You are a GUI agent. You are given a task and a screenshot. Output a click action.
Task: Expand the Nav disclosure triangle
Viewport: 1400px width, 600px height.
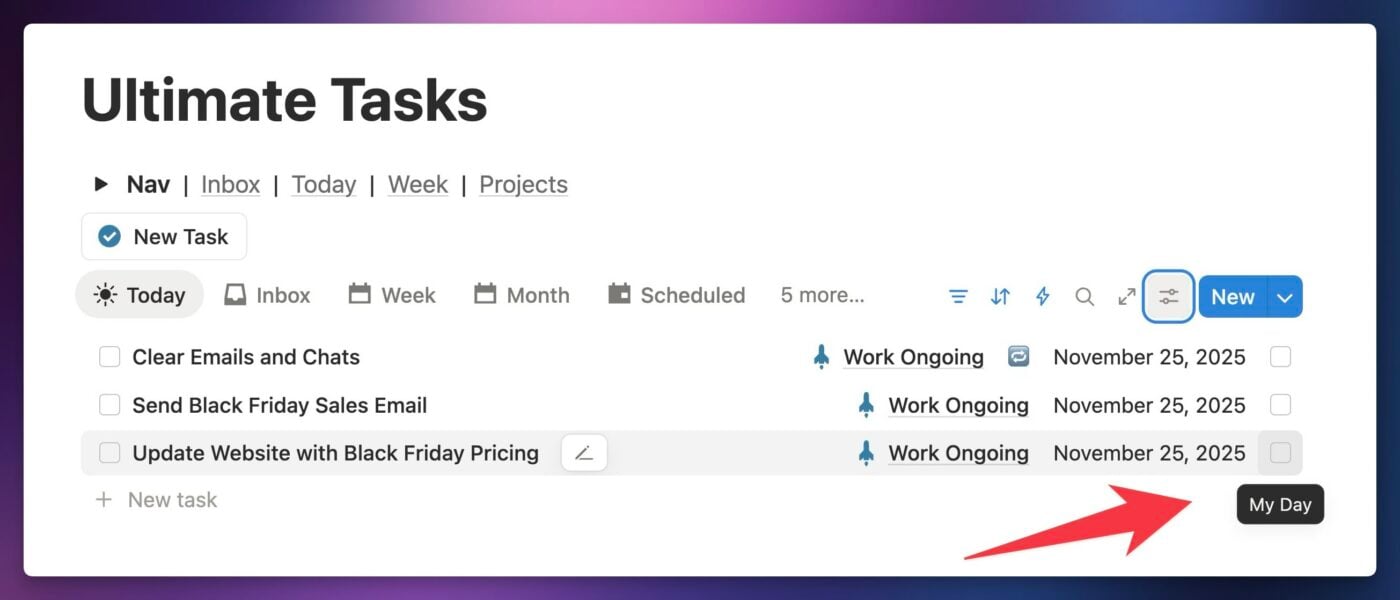(x=100, y=184)
